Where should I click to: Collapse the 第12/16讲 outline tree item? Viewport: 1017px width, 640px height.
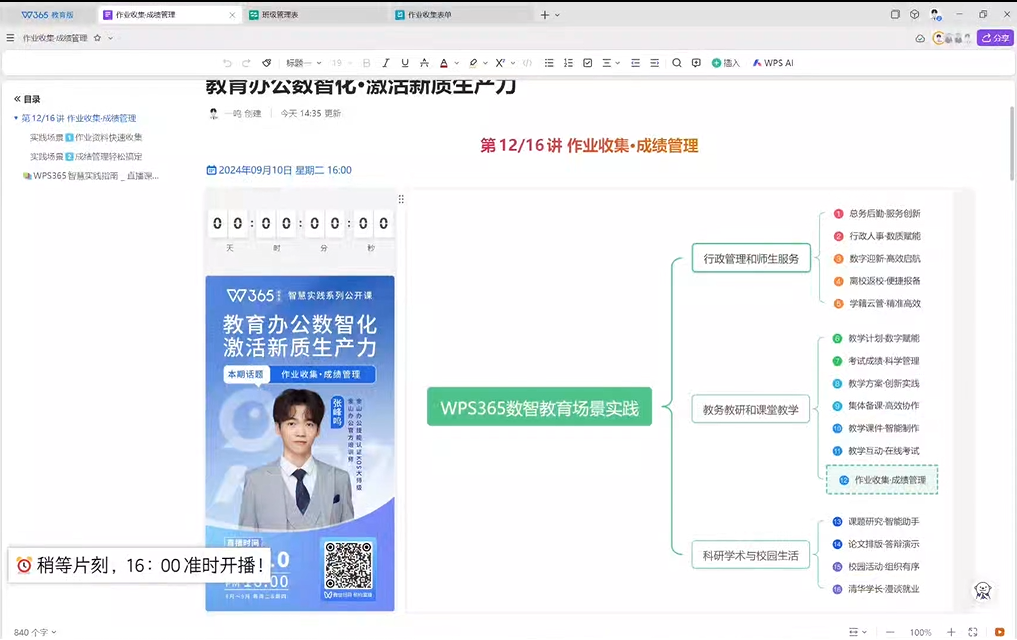click(x=15, y=118)
